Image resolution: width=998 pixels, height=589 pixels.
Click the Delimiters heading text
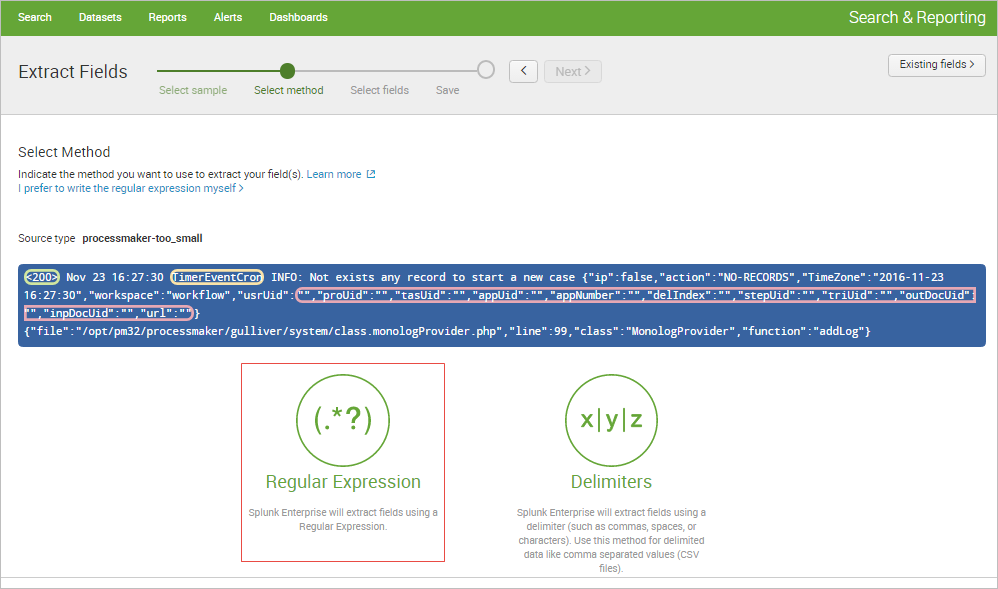pos(611,482)
